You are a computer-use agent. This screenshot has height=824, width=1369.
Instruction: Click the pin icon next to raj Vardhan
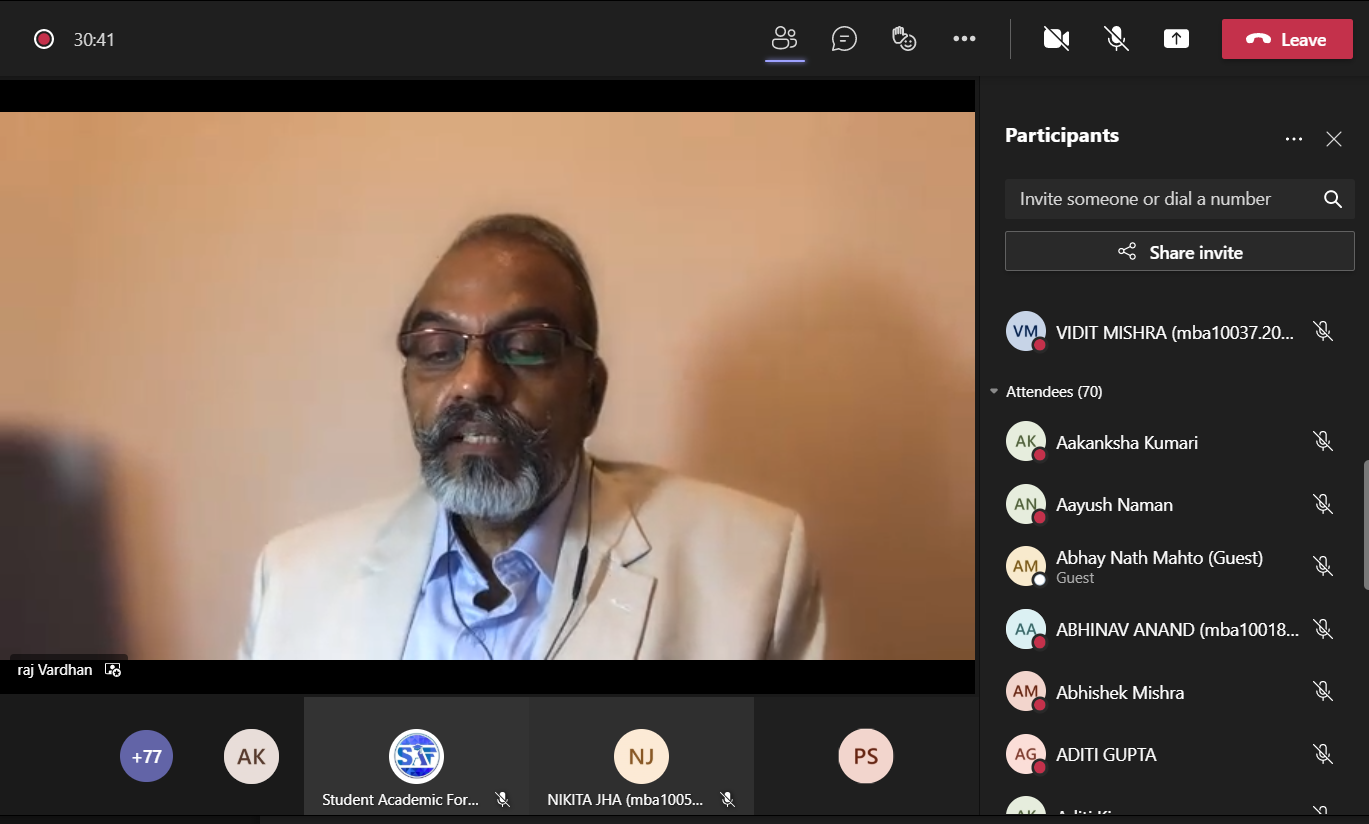pyautogui.click(x=113, y=670)
